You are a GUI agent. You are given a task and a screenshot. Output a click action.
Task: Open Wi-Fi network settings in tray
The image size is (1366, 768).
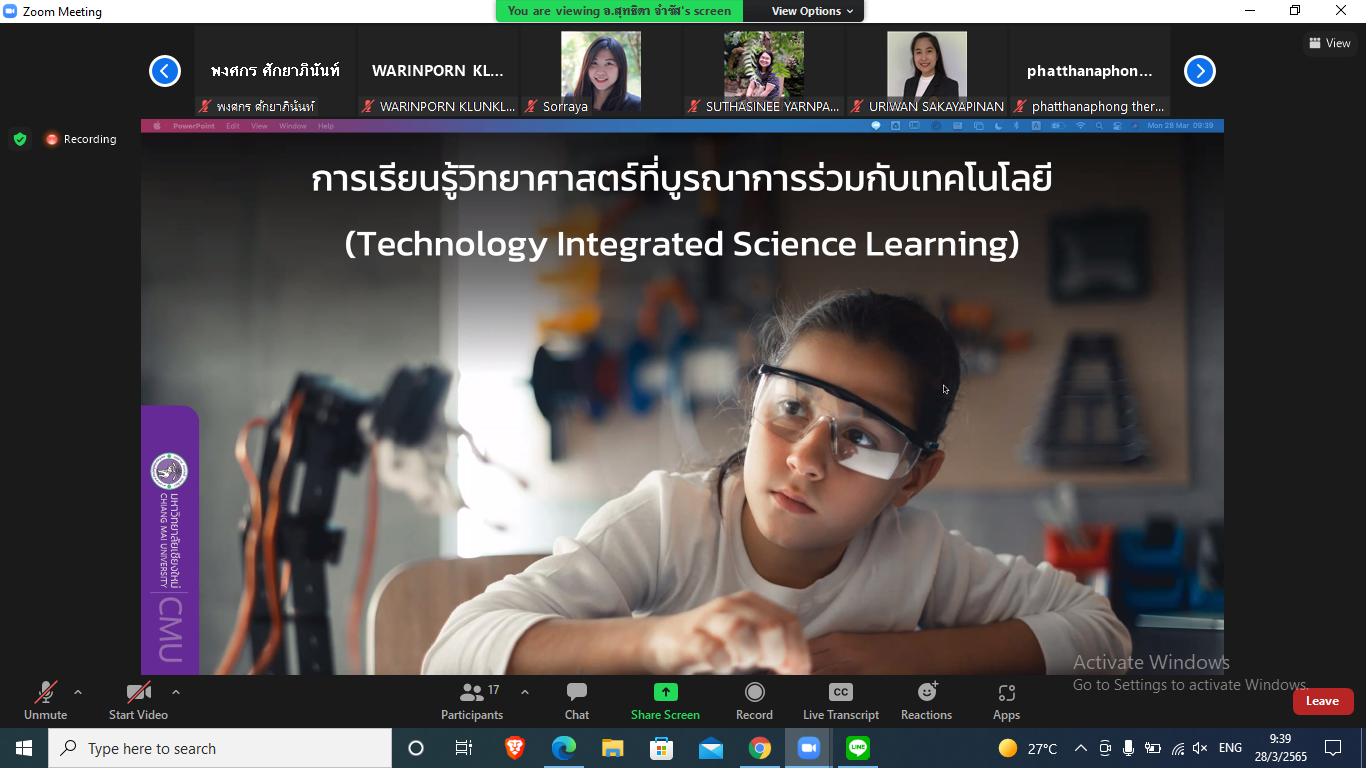1178,748
